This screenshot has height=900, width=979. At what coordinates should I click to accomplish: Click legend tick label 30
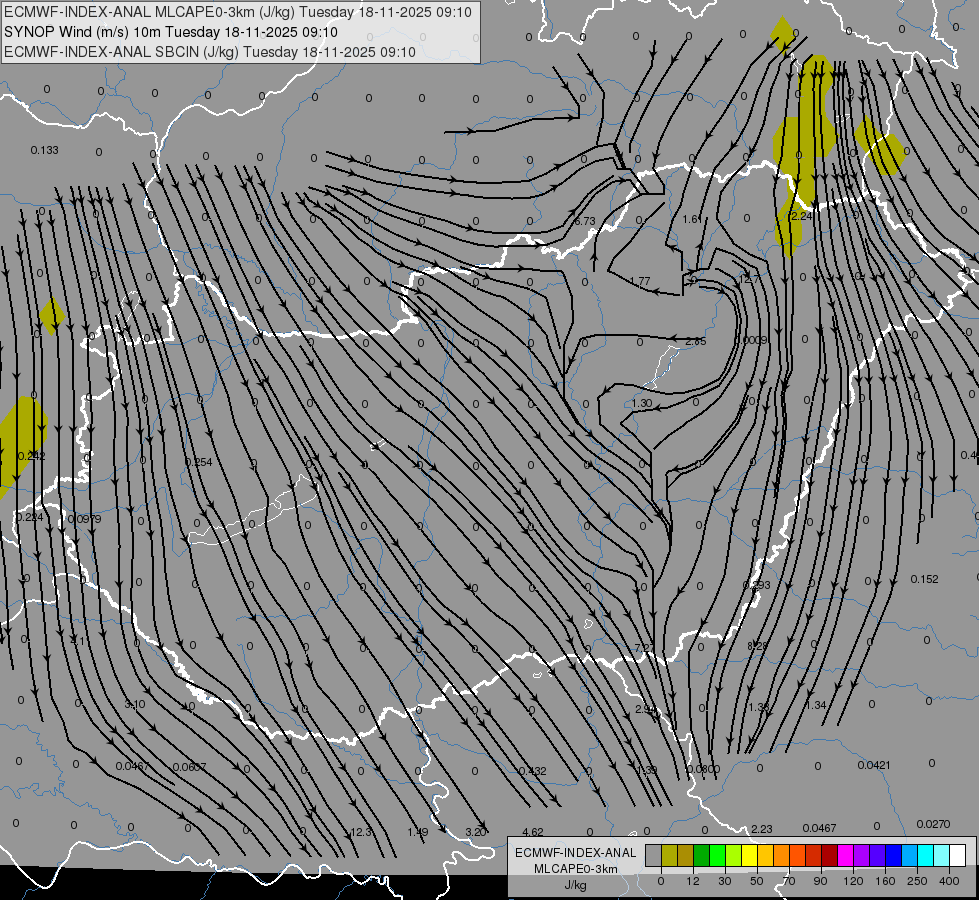click(724, 881)
